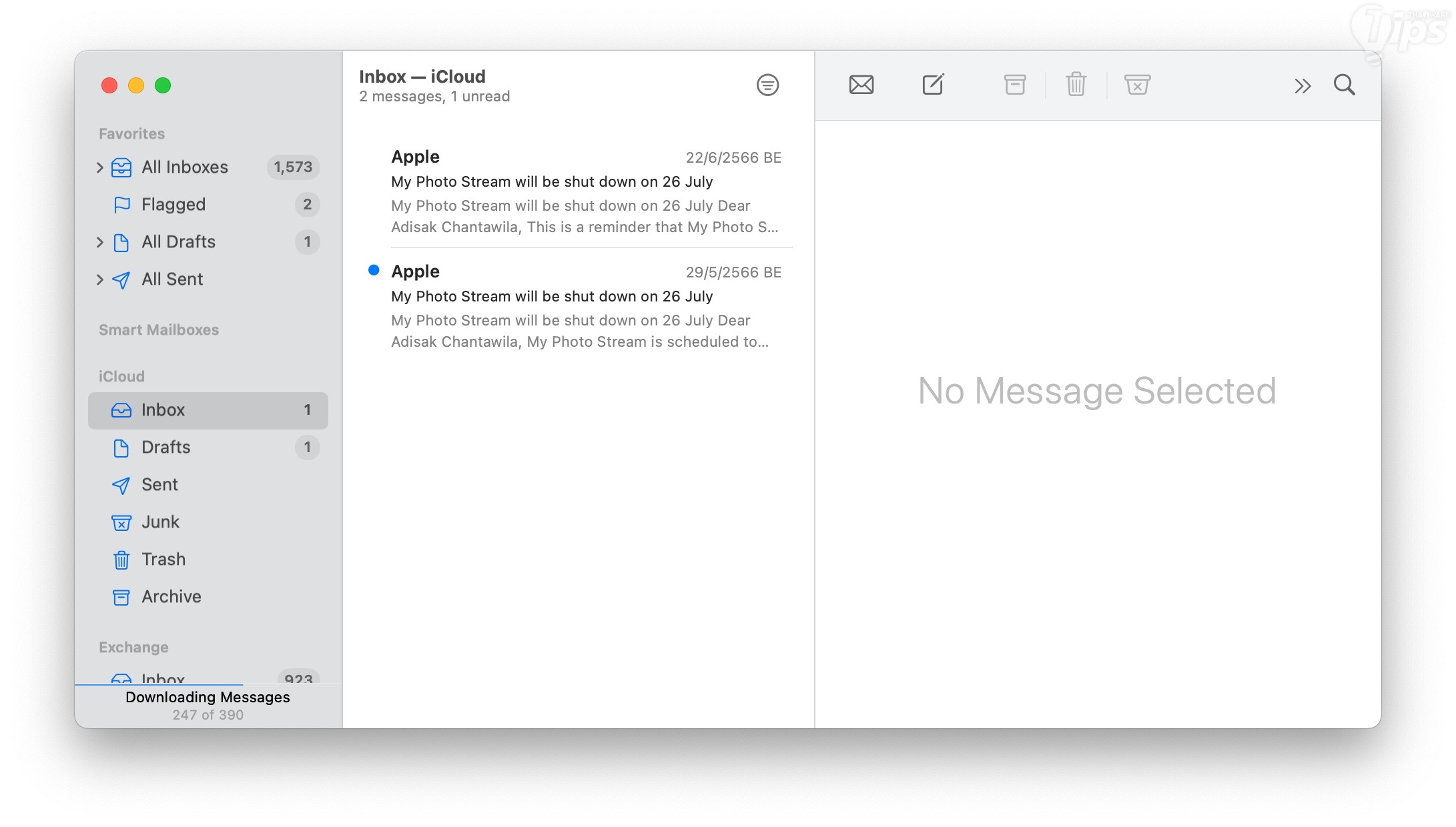Expand All Sent disclosure arrow
The image size is (1456, 827).
(100, 279)
